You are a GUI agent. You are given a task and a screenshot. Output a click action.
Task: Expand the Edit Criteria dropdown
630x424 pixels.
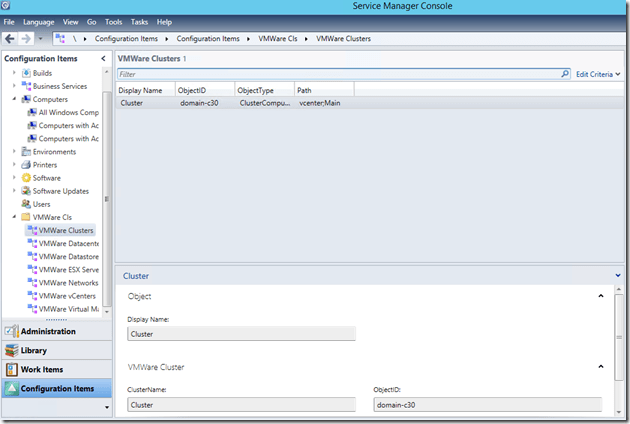coord(598,74)
